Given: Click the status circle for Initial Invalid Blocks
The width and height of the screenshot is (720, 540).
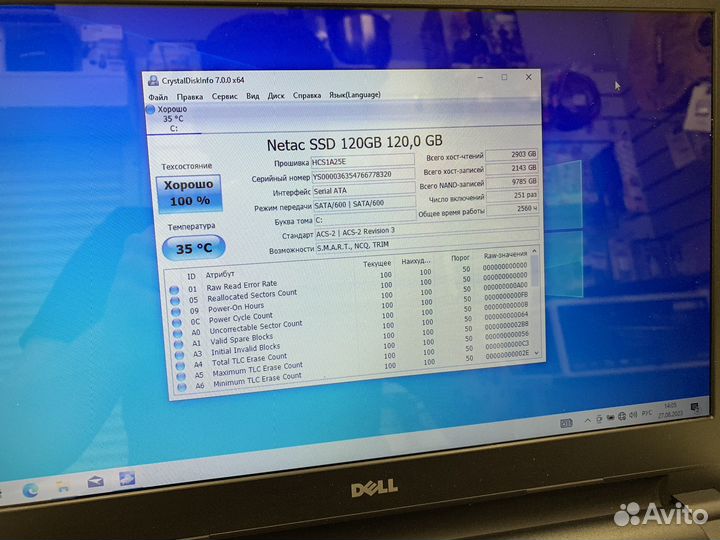Looking at the screenshot, I should [x=180, y=355].
